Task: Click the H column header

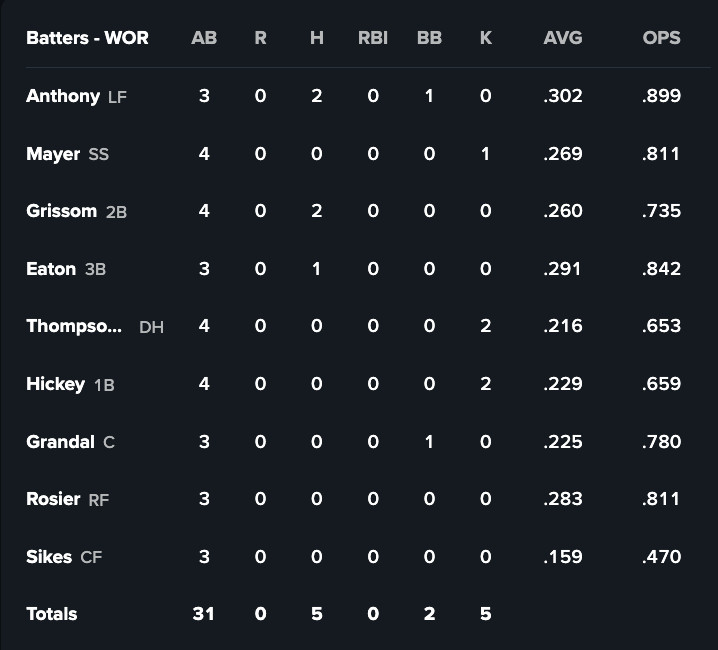Action: [x=317, y=38]
